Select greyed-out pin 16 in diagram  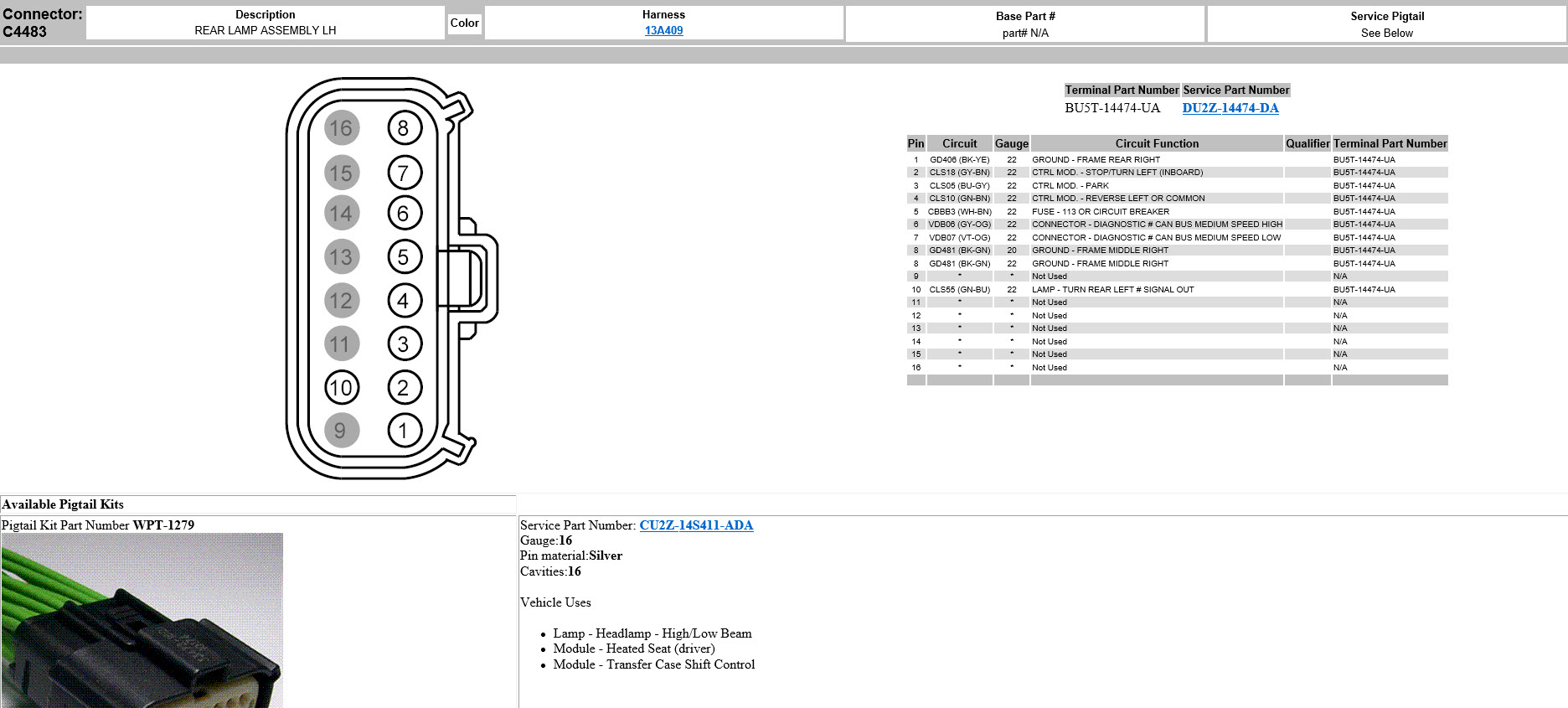(x=341, y=128)
